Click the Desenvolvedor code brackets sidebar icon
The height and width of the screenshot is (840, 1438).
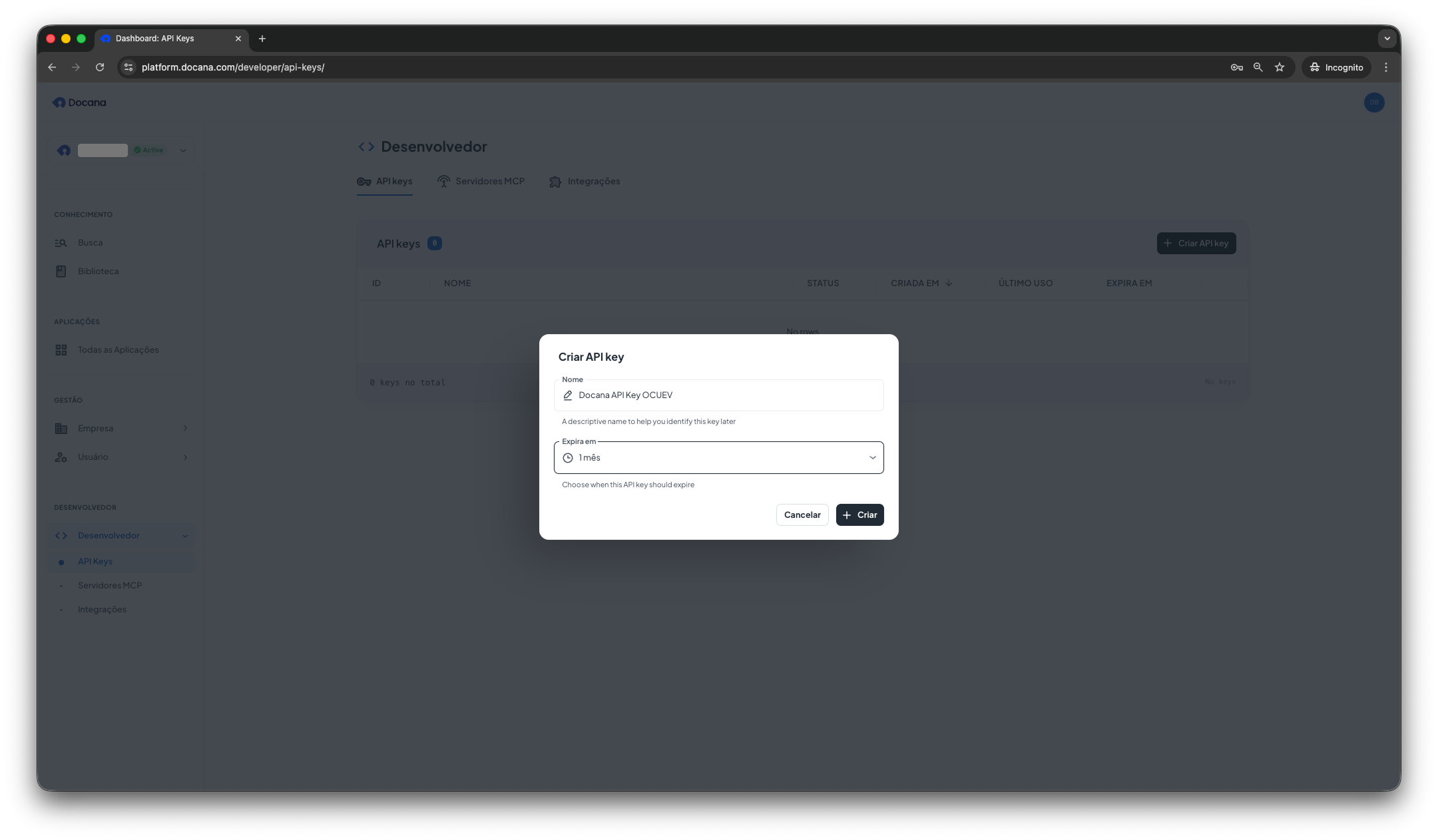point(61,536)
